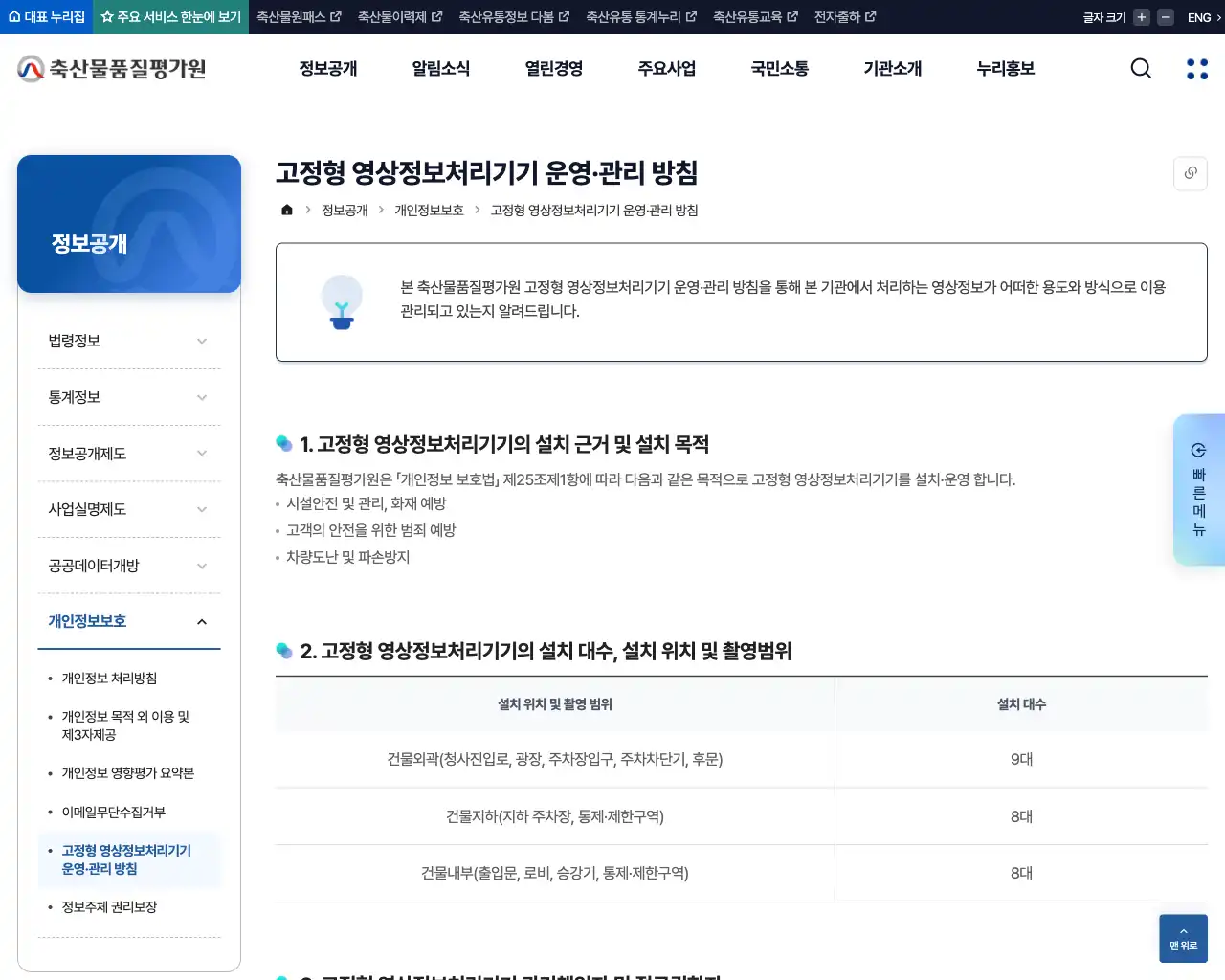This screenshot has width=1225, height=980.
Task: Copy the page URL via the link icon
Action: click(x=1190, y=173)
